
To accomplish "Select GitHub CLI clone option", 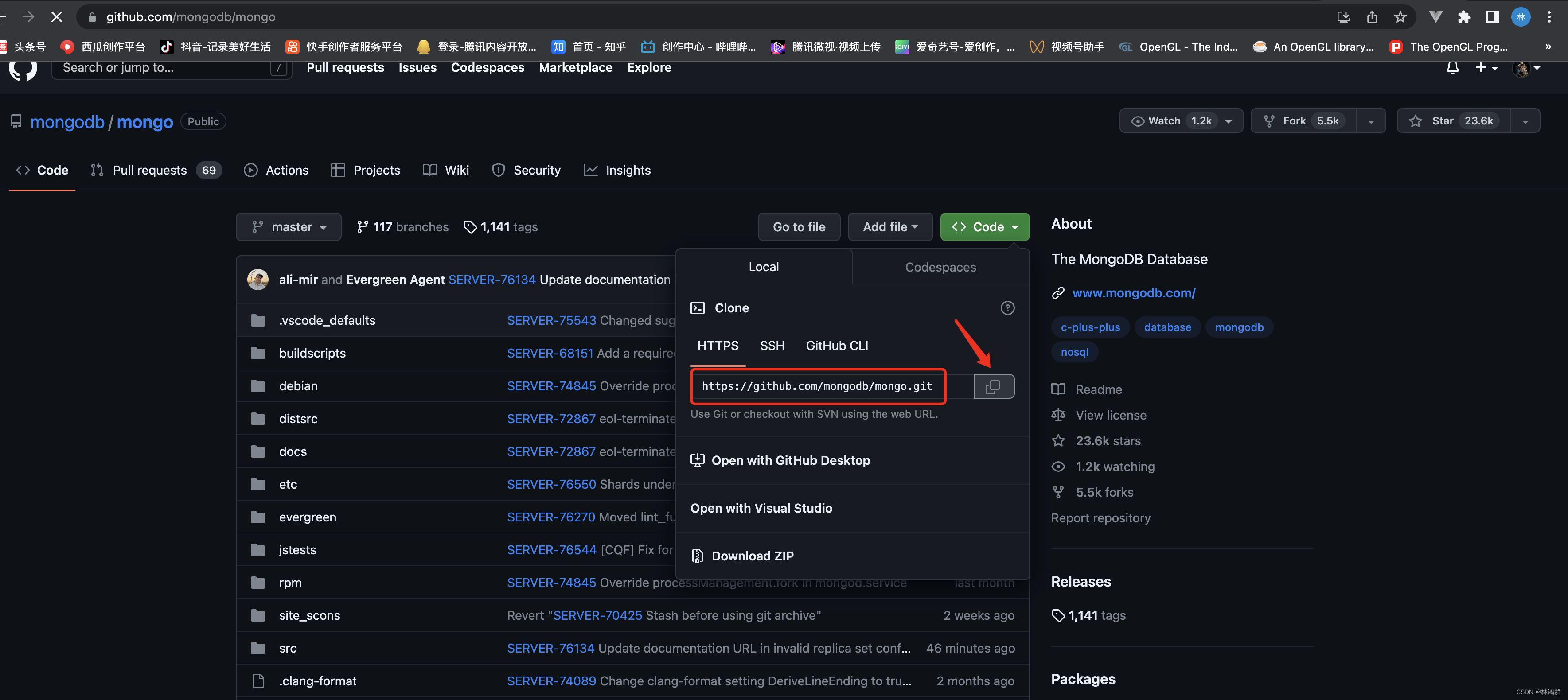I will tap(836, 346).
